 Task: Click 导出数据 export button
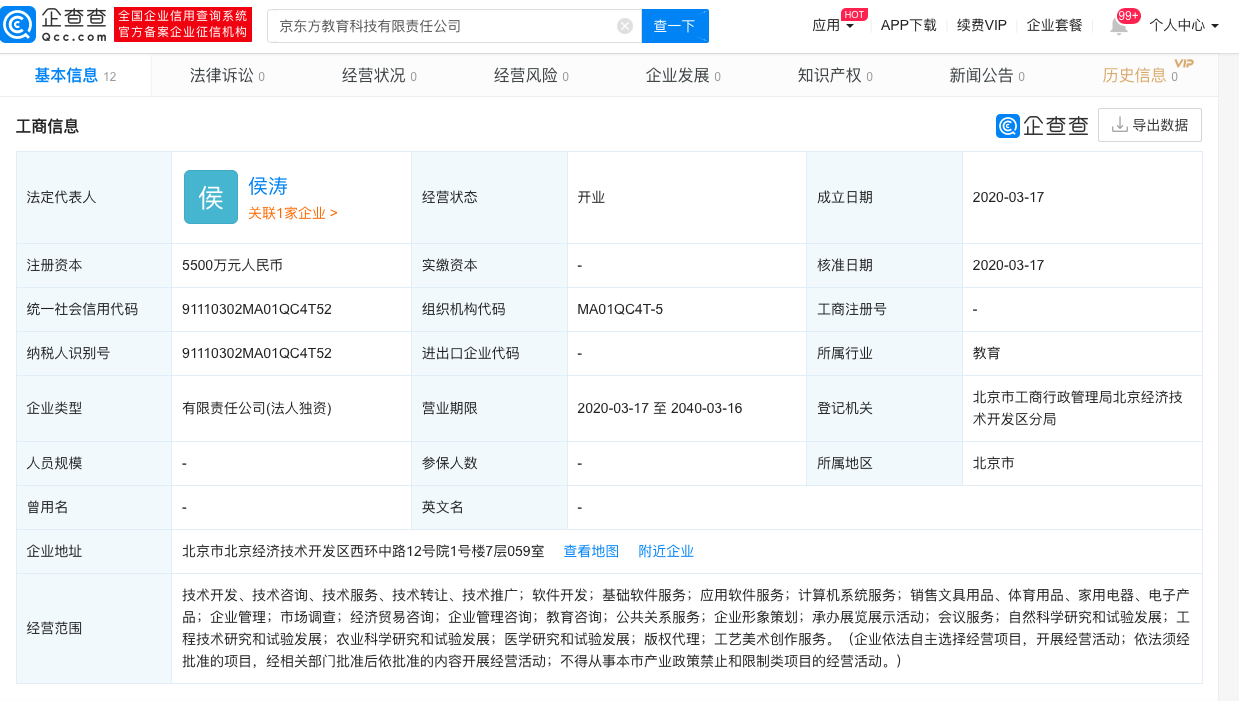coord(1149,125)
